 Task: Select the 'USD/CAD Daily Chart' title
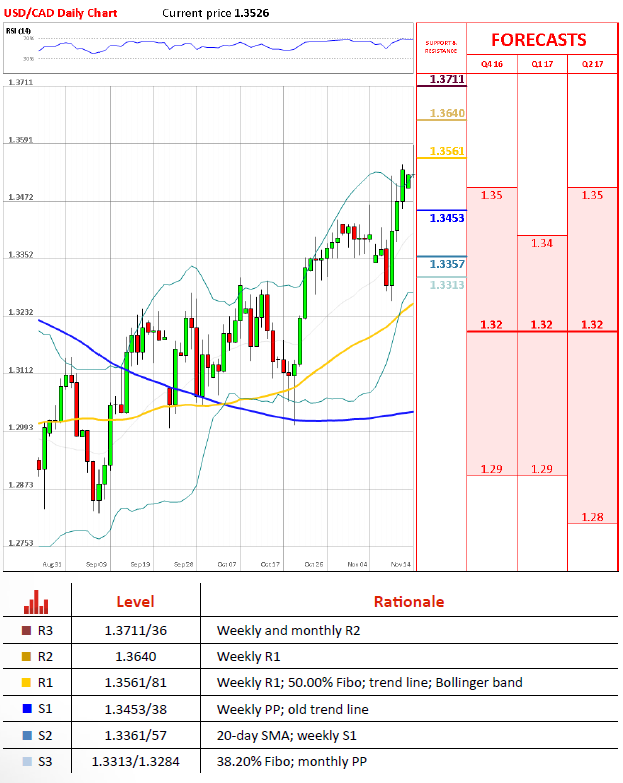pyautogui.click(x=60, y=13)
